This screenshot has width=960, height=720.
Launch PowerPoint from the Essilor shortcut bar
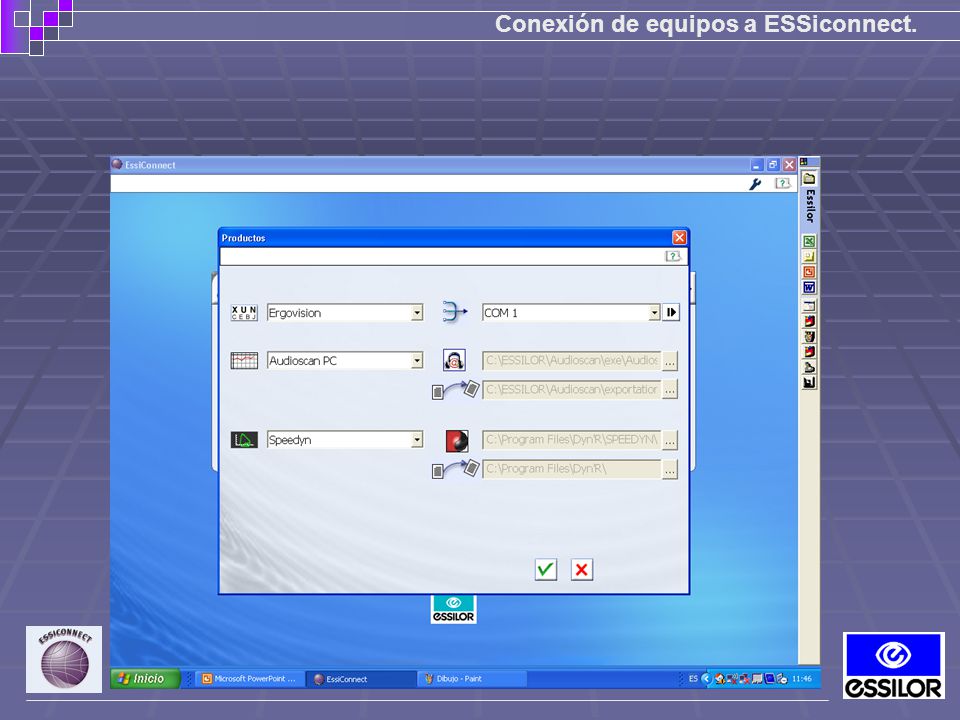[809, 272]
